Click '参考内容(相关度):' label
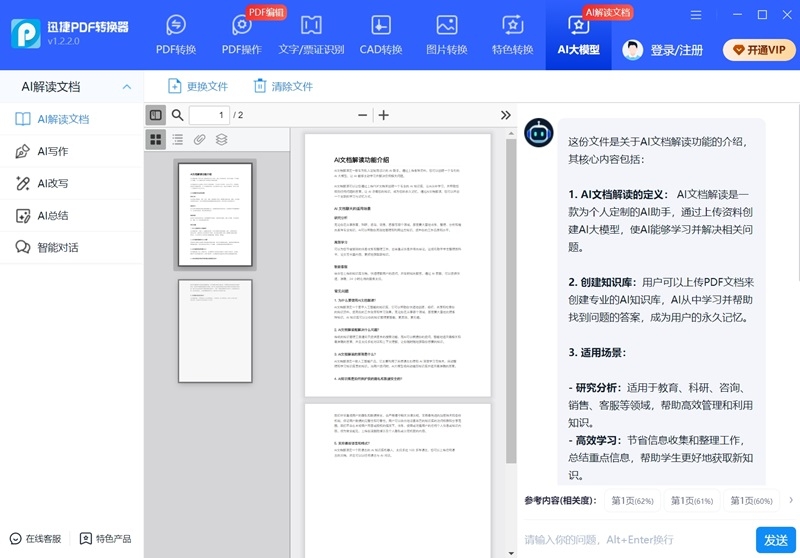This screenshot has width=800, height=558. 560,501
